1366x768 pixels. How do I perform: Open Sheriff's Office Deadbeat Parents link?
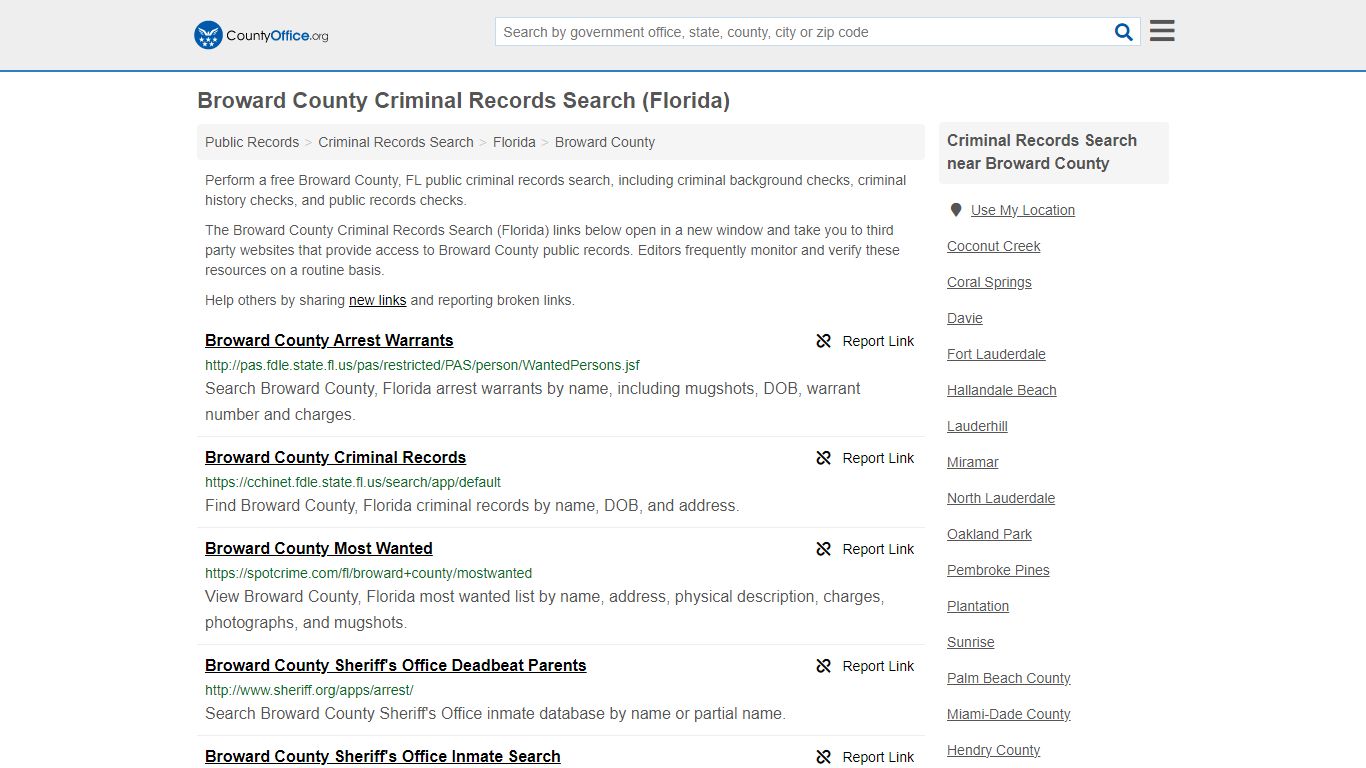[x=396, y=665]
